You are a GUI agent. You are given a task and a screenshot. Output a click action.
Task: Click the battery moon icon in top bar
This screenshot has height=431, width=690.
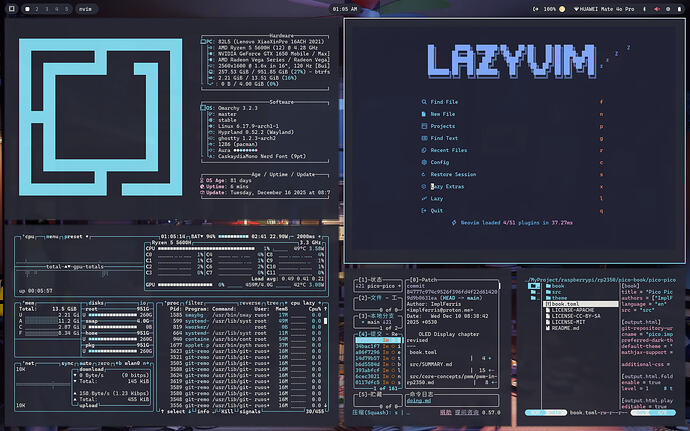[562, 9]
